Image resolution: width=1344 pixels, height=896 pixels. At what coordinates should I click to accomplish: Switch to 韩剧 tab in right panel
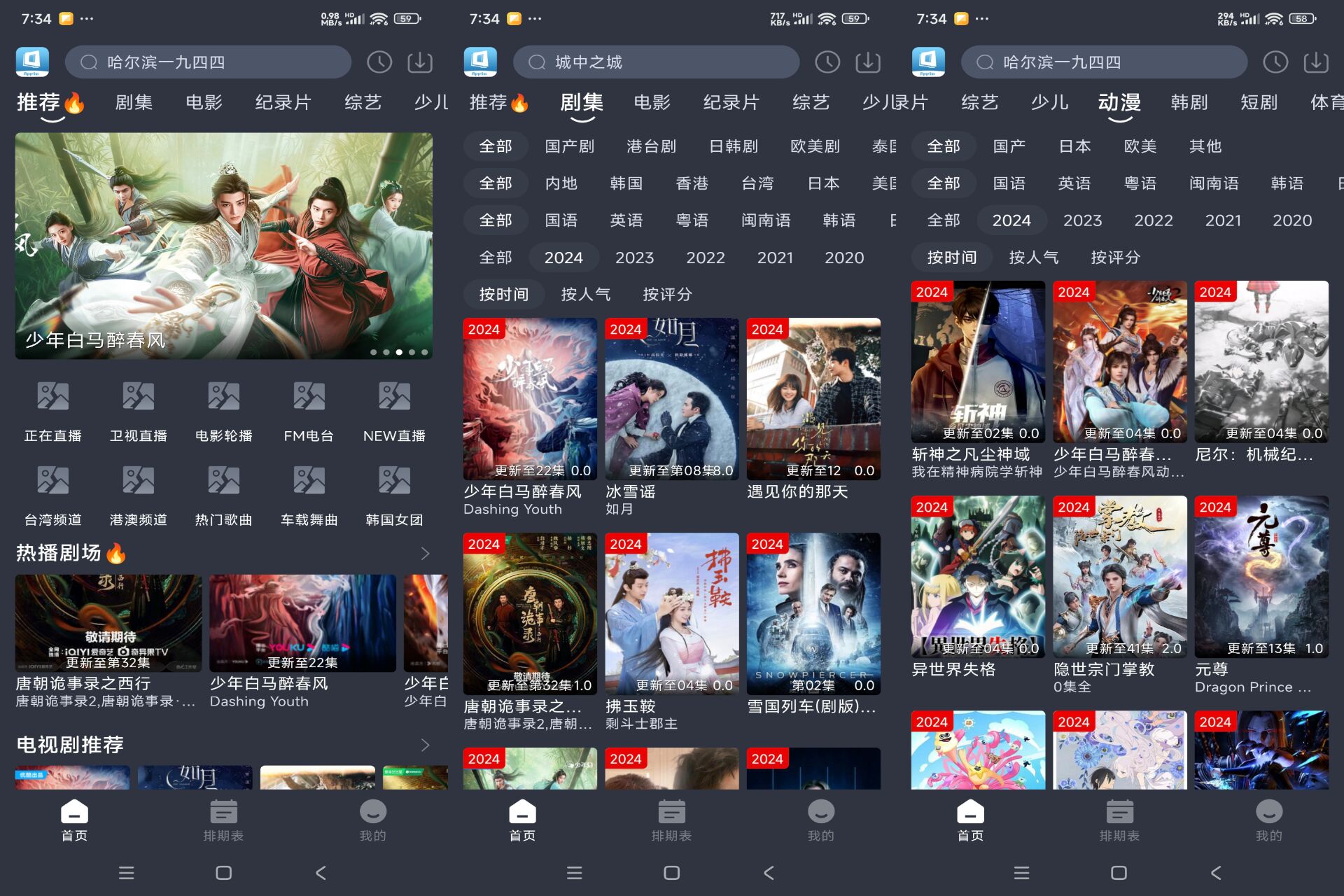(1189, 103)
